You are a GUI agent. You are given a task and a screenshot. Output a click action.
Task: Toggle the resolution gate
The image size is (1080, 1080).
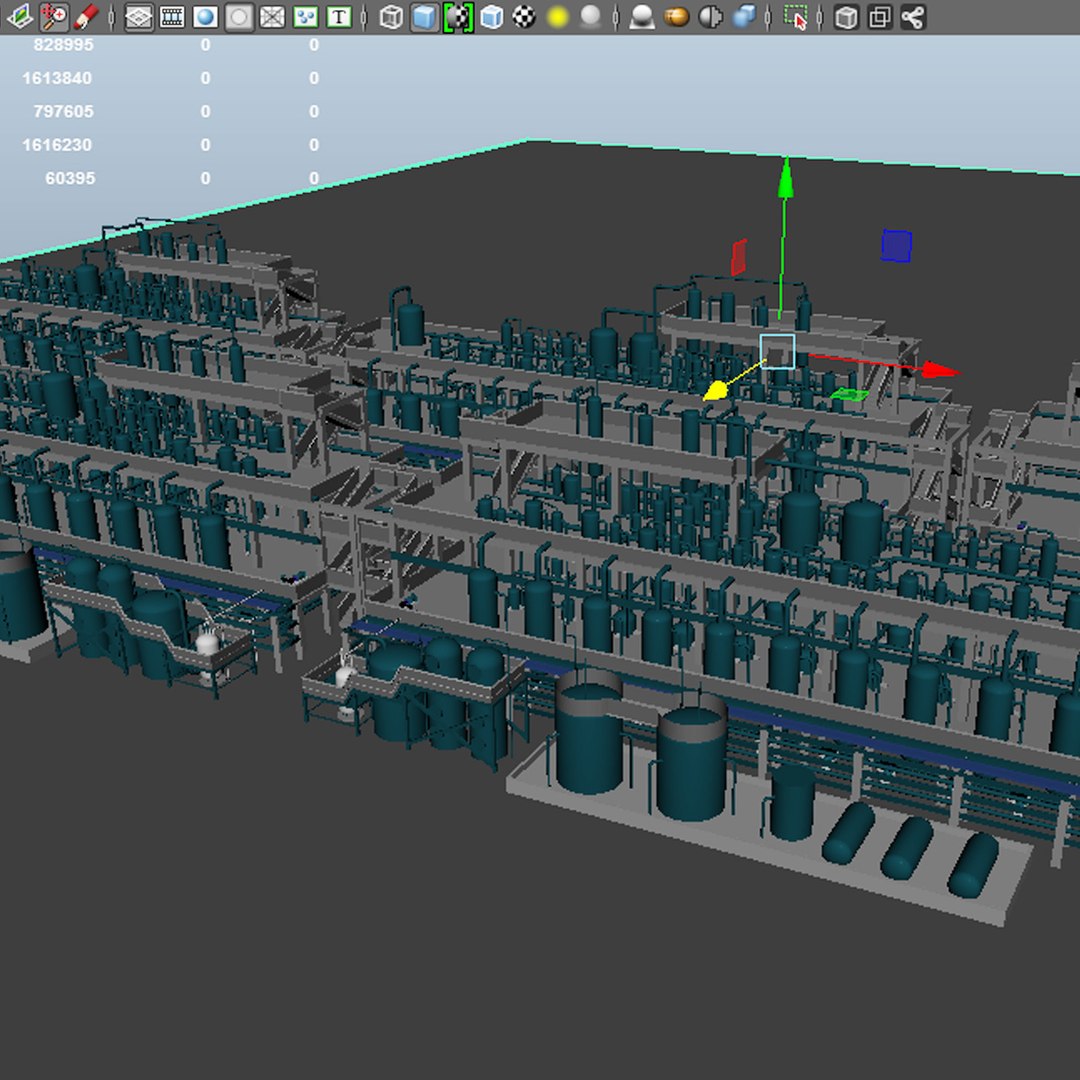205,17
